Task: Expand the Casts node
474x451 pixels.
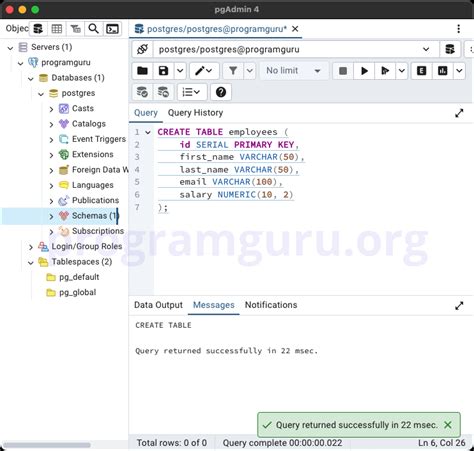Action: (x=51, y=109)
